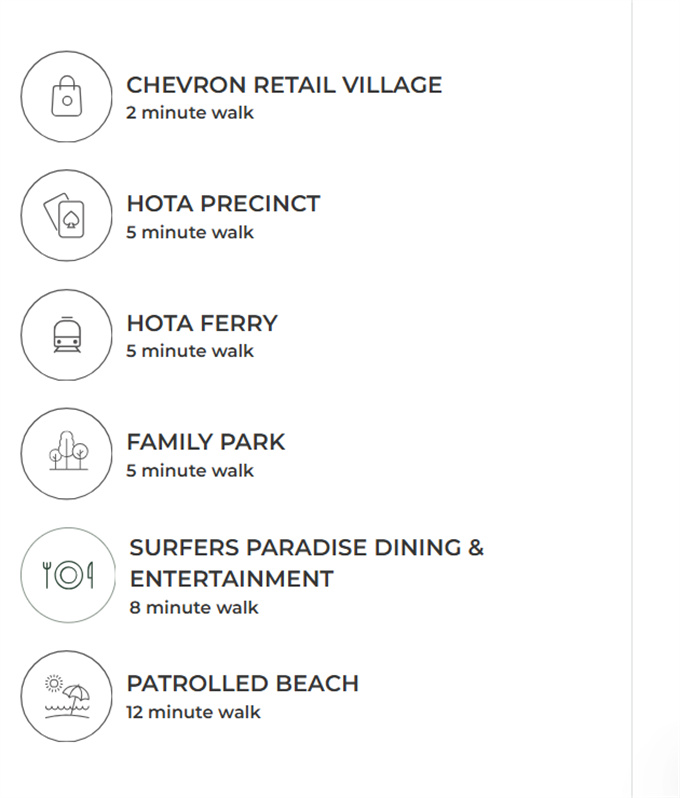Open the Family Park heading

click(206, 442)
